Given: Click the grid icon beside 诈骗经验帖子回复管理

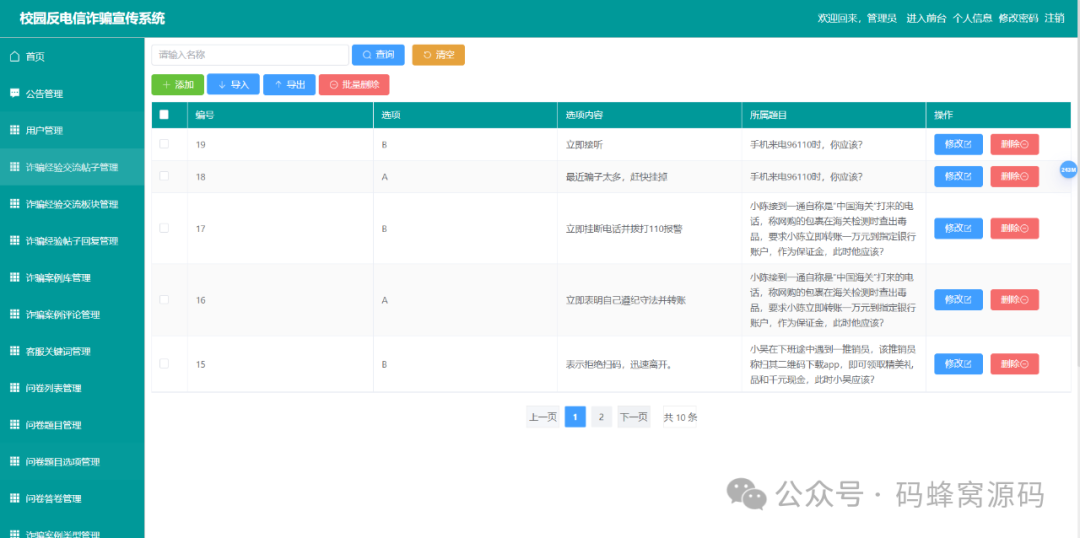Looking at the screenshot, I should click(x=14, y=240).
